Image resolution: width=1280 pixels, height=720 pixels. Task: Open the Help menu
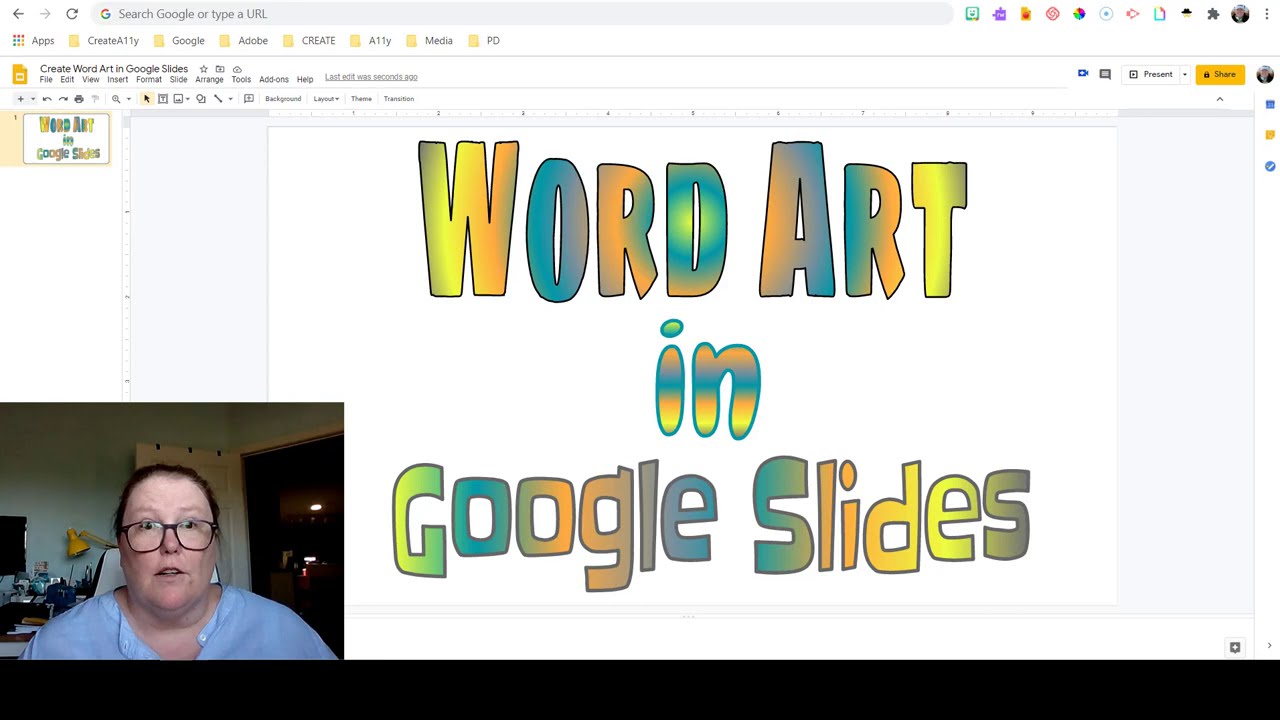click(x=305, y=80)
